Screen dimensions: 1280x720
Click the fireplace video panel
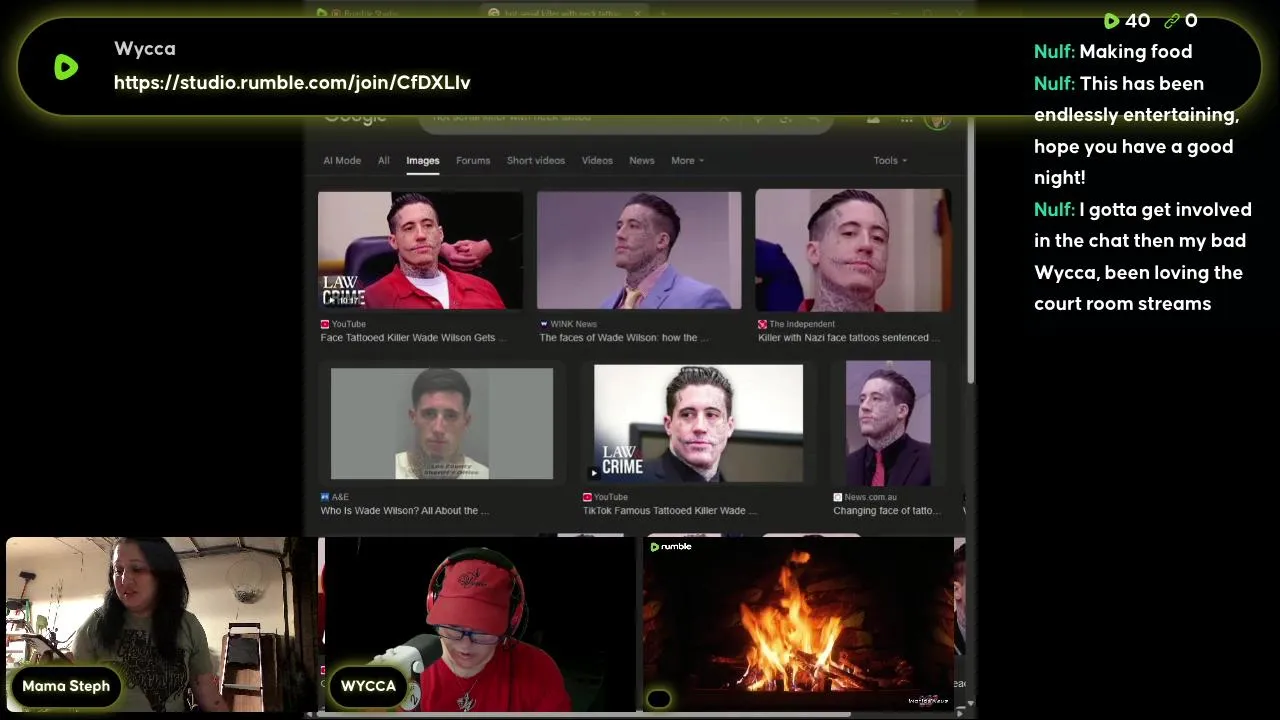click(798, 625)
